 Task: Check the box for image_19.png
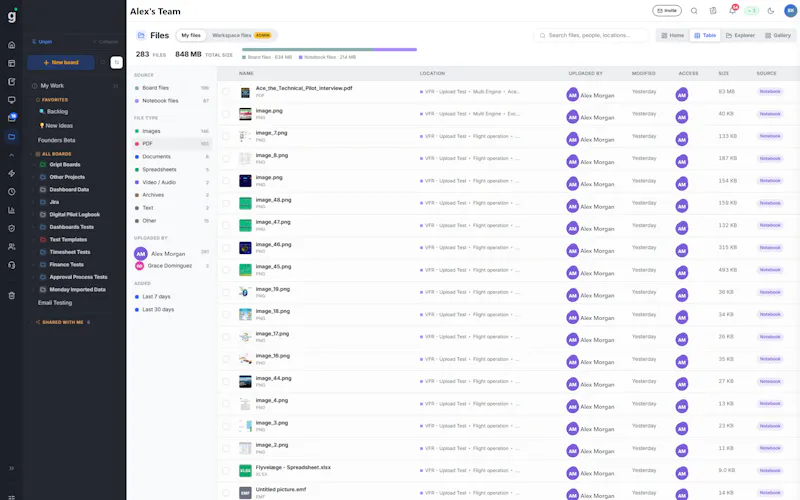(226, 292)
